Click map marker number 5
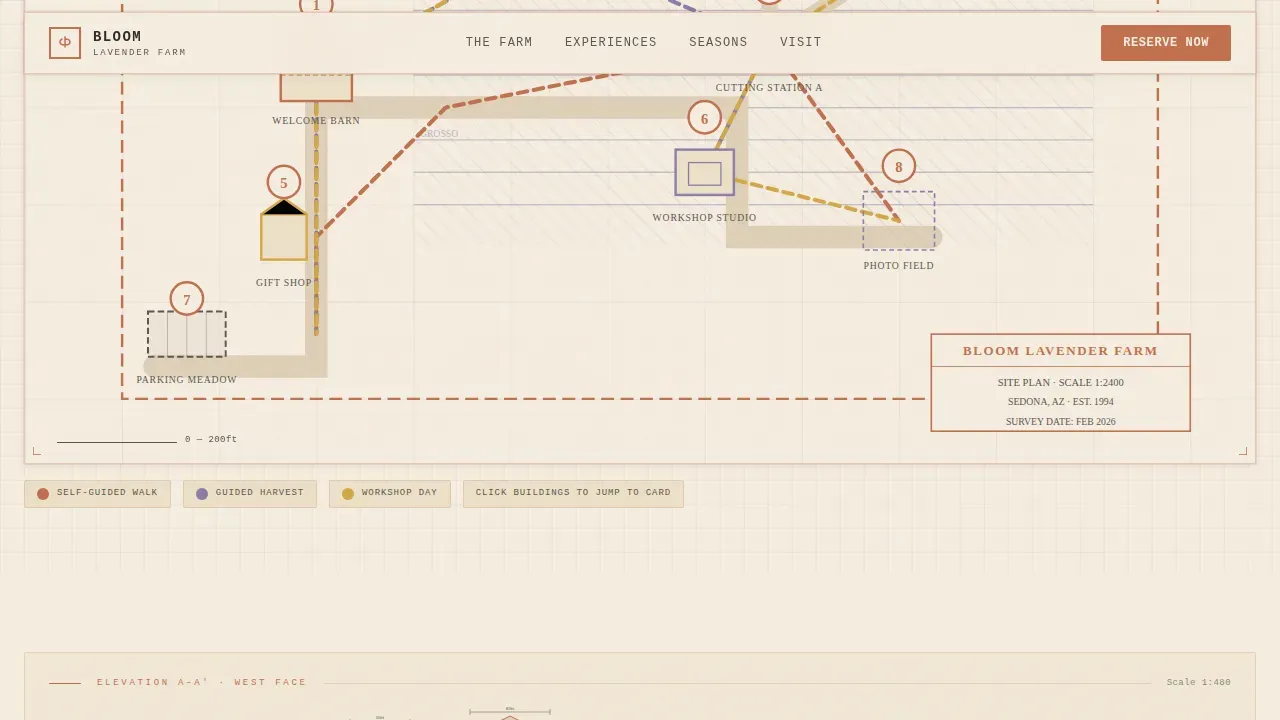 pos(284,182)
